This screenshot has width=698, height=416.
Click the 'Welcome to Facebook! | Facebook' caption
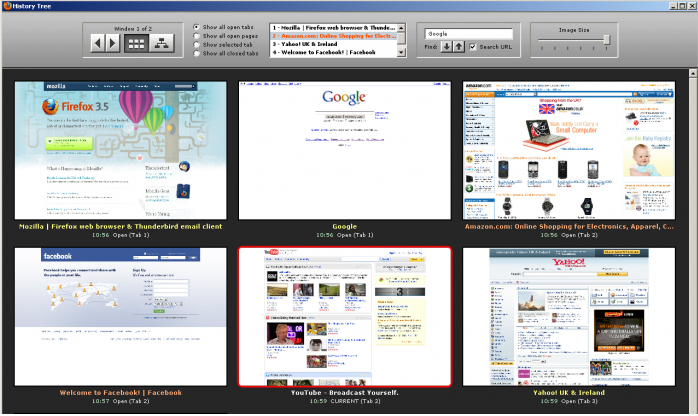[x=121, y=392]
